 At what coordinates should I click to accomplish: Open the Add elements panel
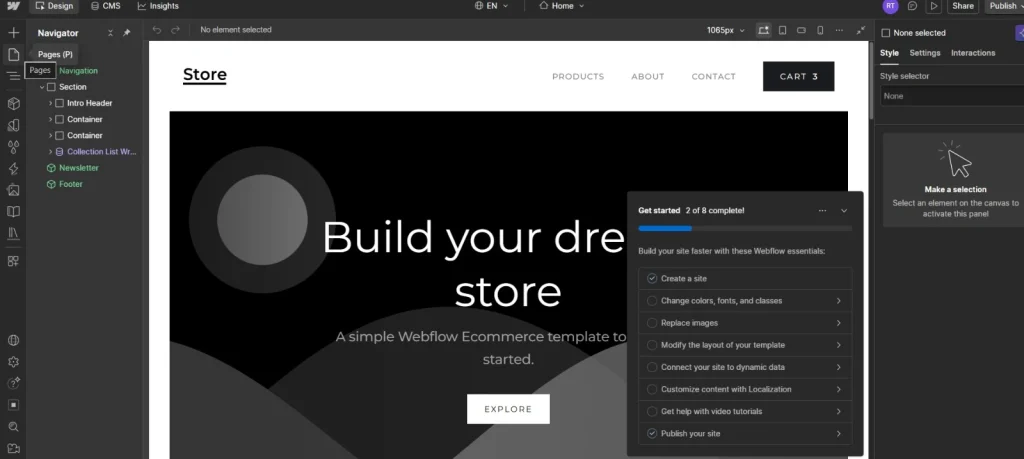(13, 33)
